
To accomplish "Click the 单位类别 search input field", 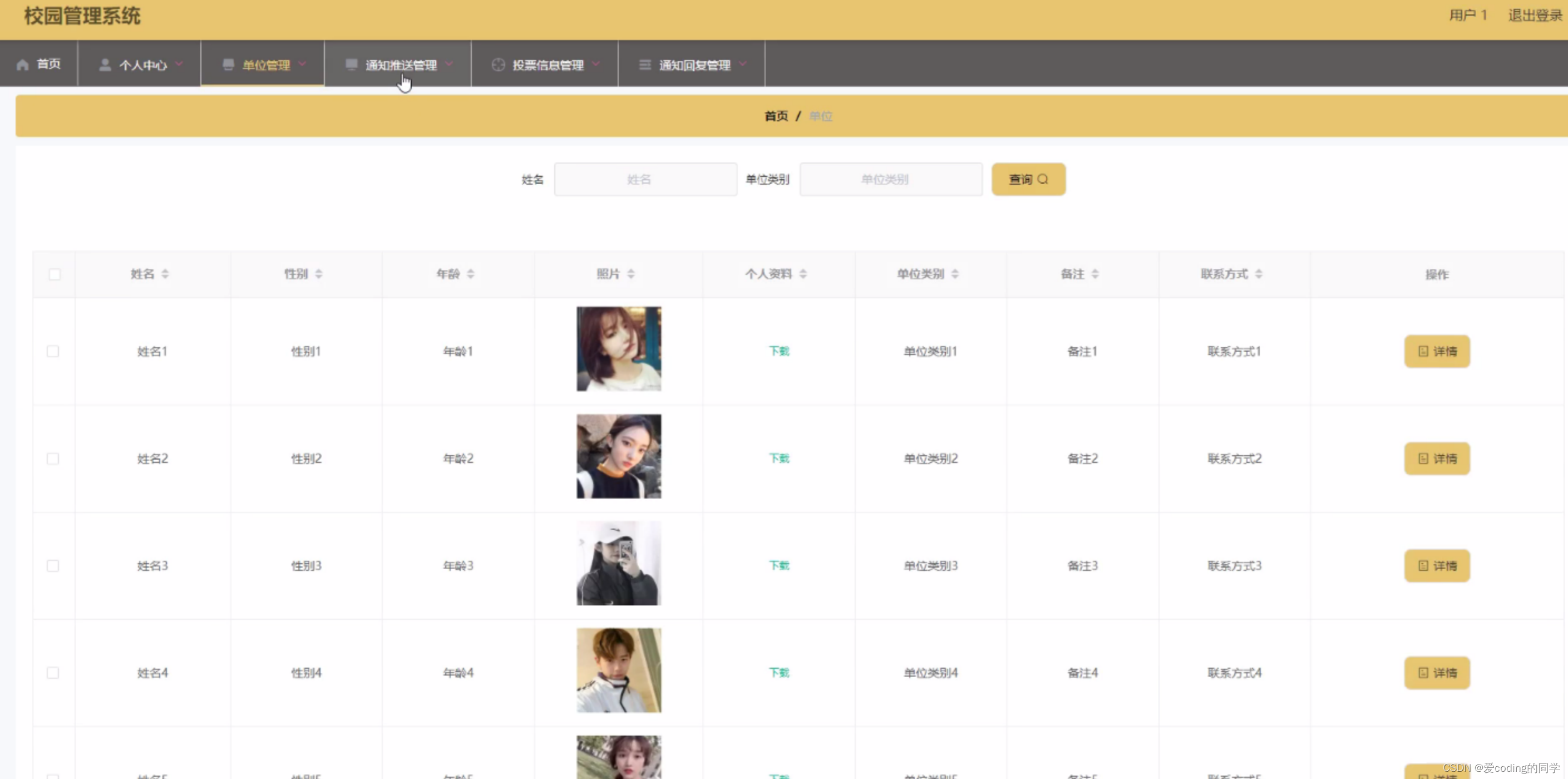I will coord(890,179).
